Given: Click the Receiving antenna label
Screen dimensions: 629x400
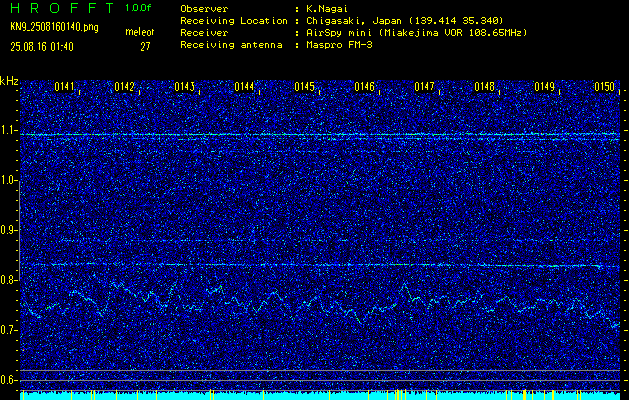Looking at the screenshot, I should [x=231, y=45].
